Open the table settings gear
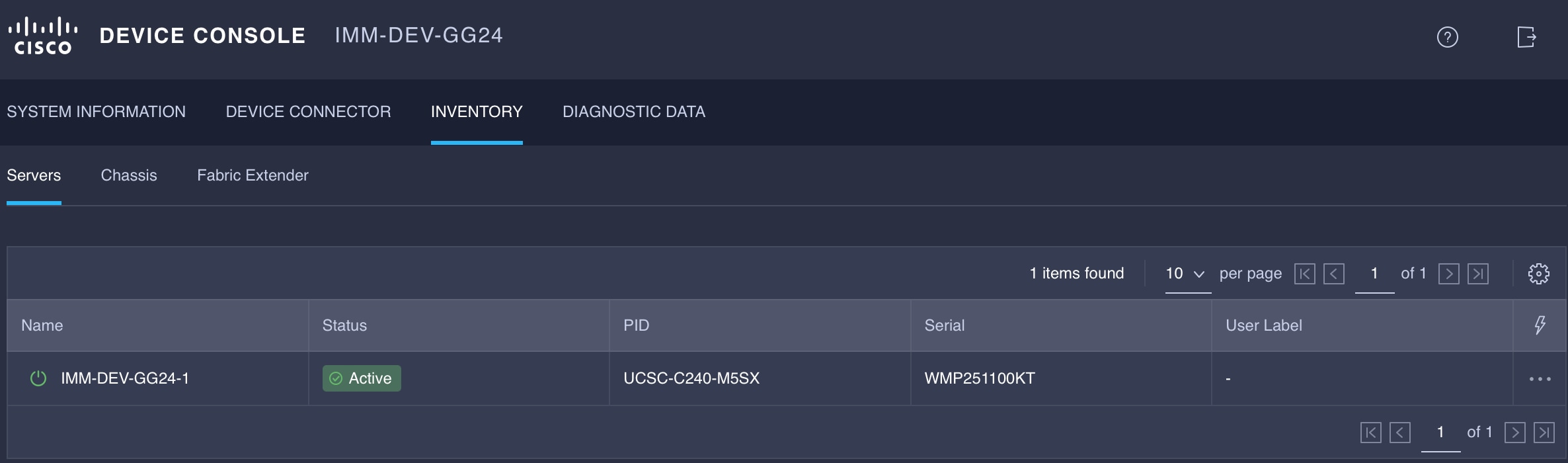Viewport: 1568px width, 463px height. (1538, 273)
